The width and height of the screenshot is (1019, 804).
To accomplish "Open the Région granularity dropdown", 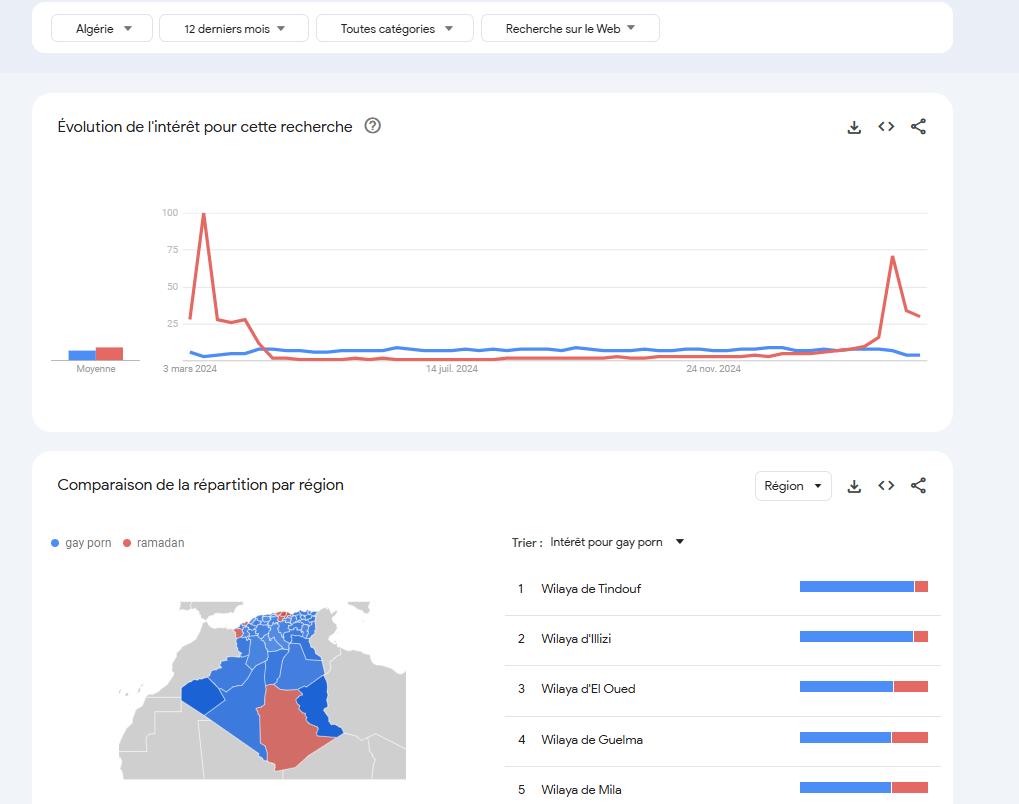I will click(793, 486).
